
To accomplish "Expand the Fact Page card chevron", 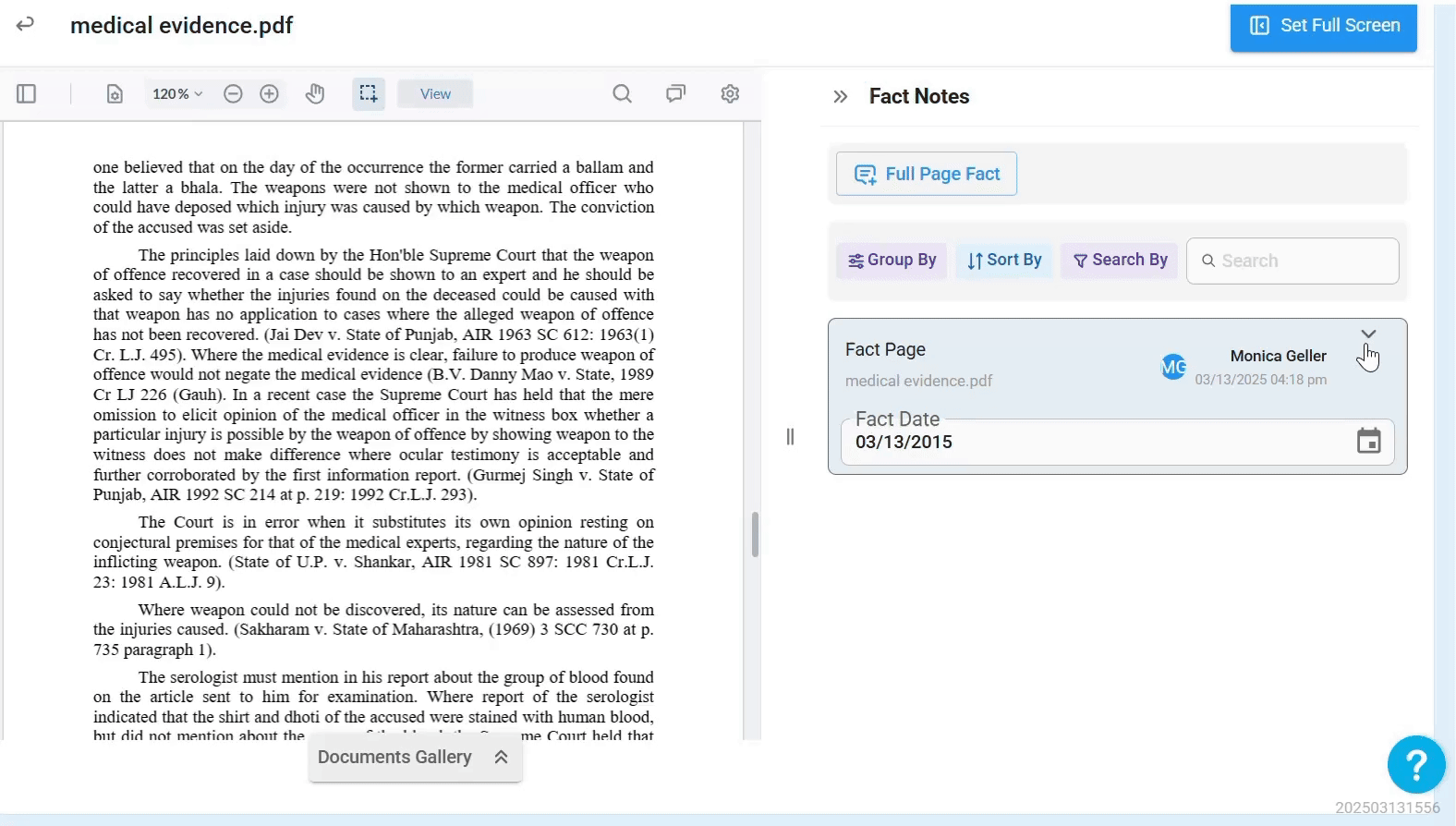I will point(1368,334).
